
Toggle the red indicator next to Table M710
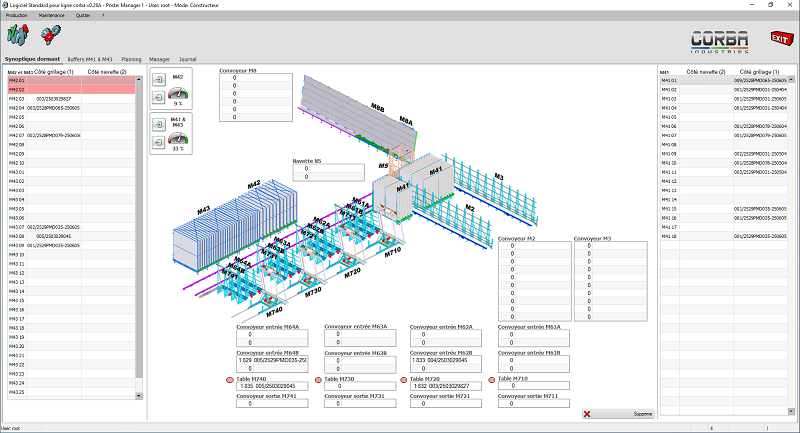(491, 380)
